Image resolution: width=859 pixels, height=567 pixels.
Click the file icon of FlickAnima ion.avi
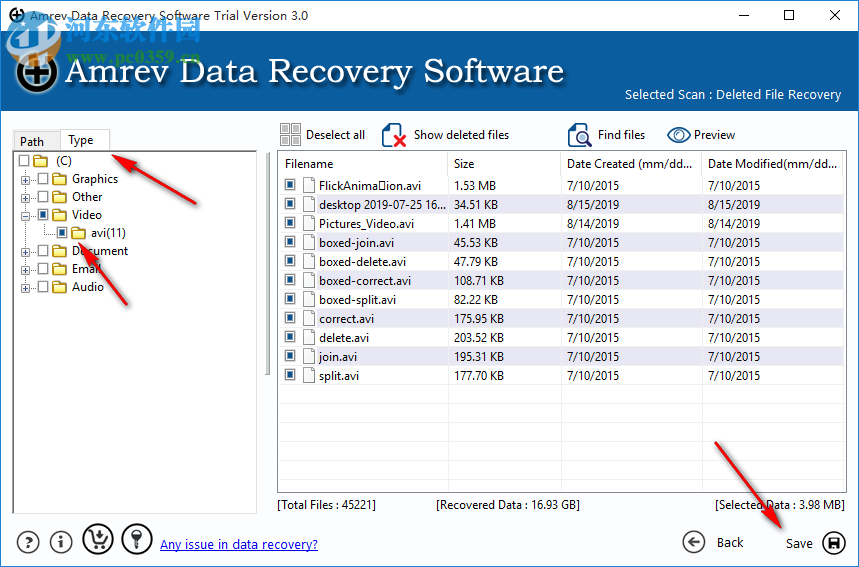pyautogui.click(x=310, y=185)
